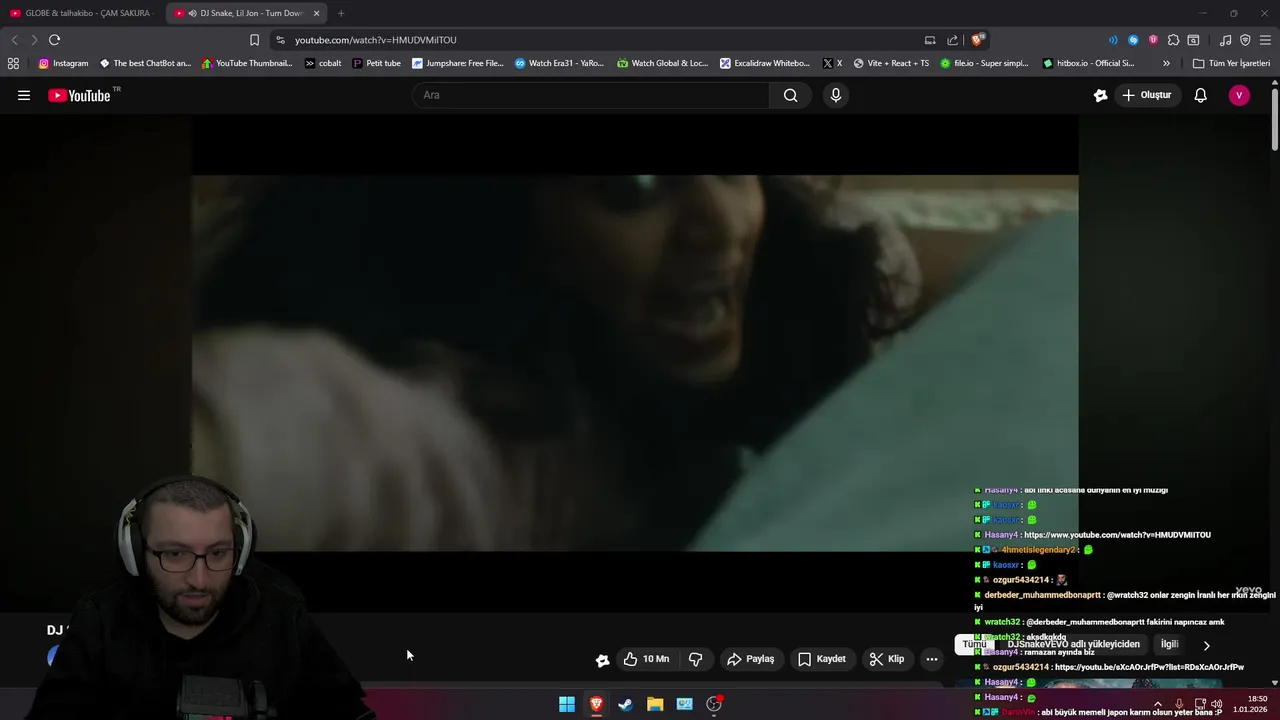Like the video with thumbs up
The width and height of the screenshot is (1280, 720).
tap(646, 659)
